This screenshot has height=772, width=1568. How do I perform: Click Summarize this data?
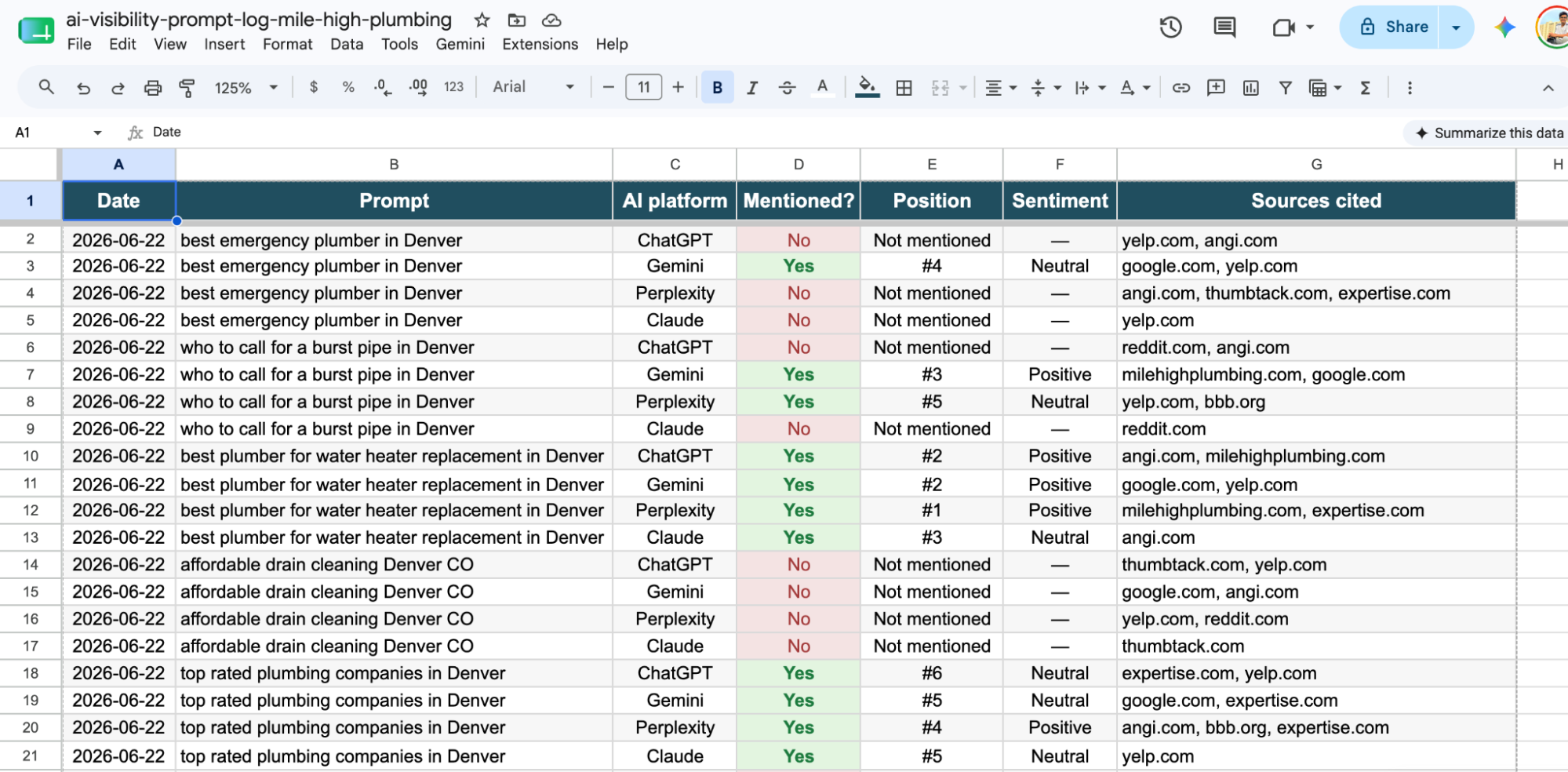click(1489, 133)
